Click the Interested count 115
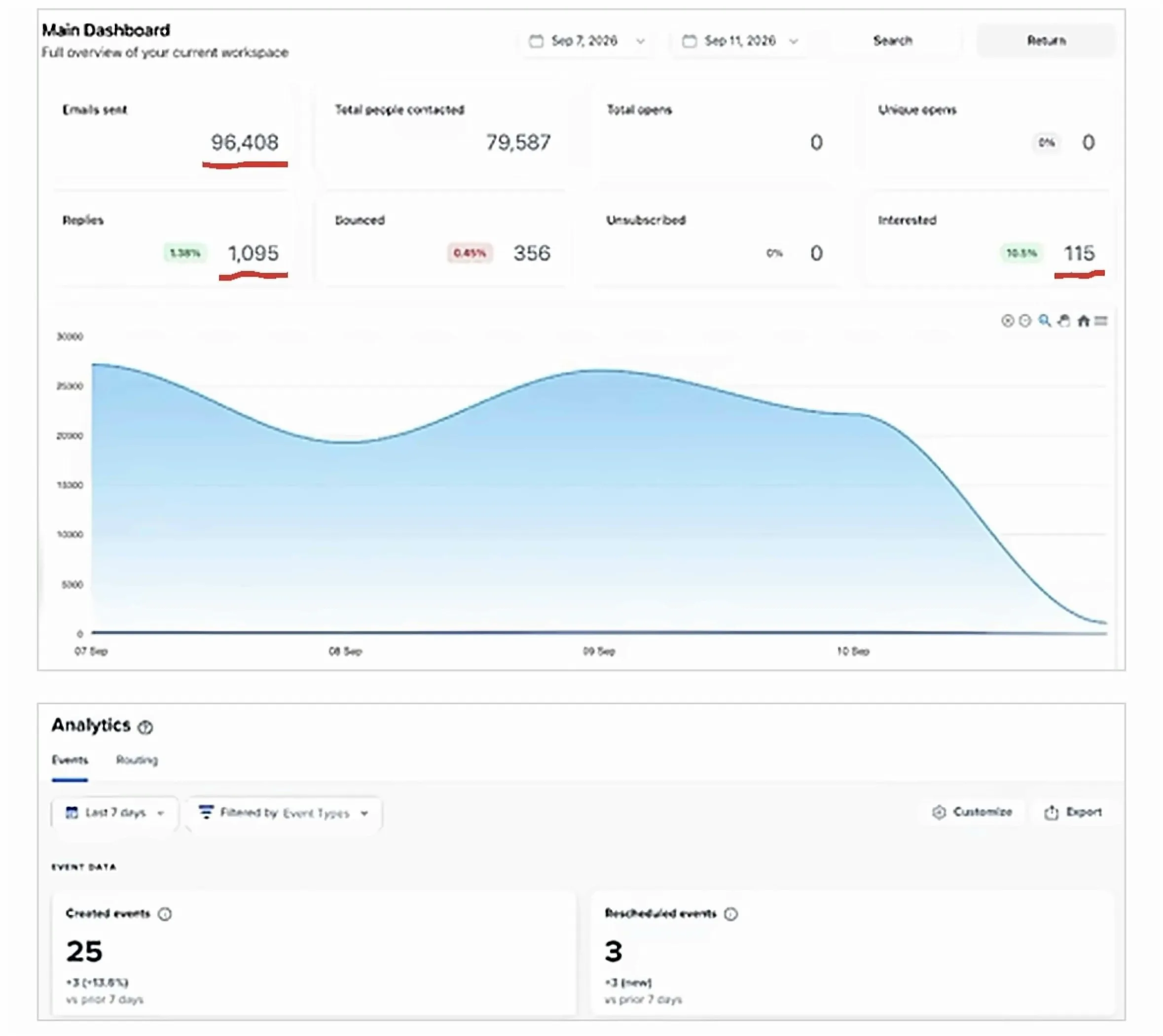Viewport: 1163px width, 1036px height. coord(1079,253)
